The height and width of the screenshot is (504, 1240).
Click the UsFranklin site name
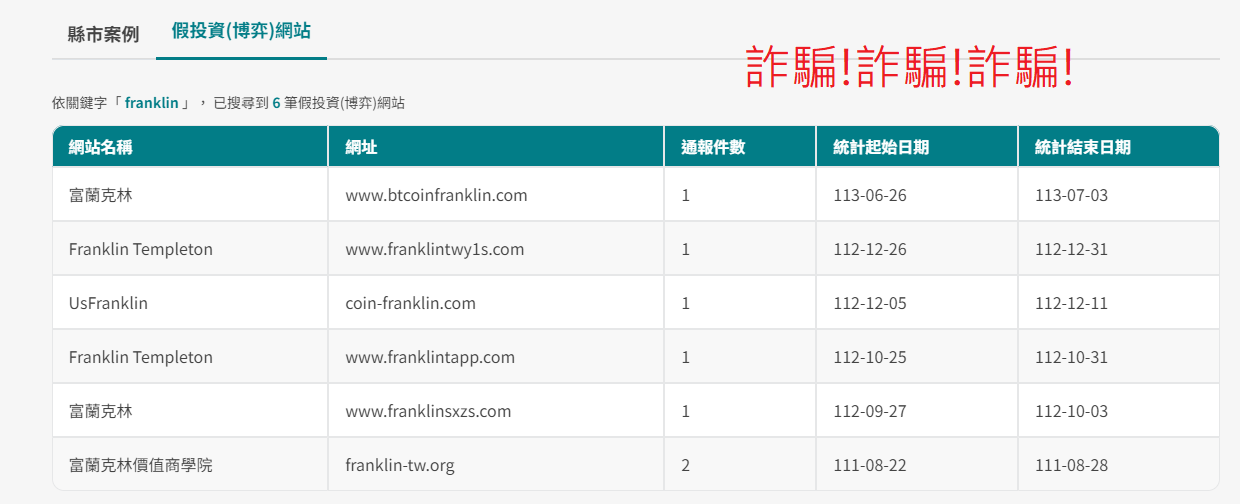point(108,303)
